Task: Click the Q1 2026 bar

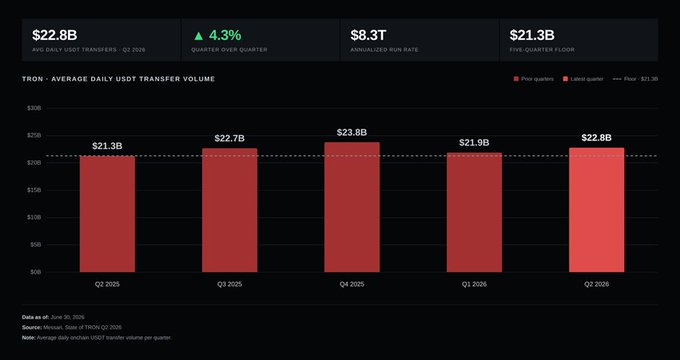Action: [x=474, y=213]
